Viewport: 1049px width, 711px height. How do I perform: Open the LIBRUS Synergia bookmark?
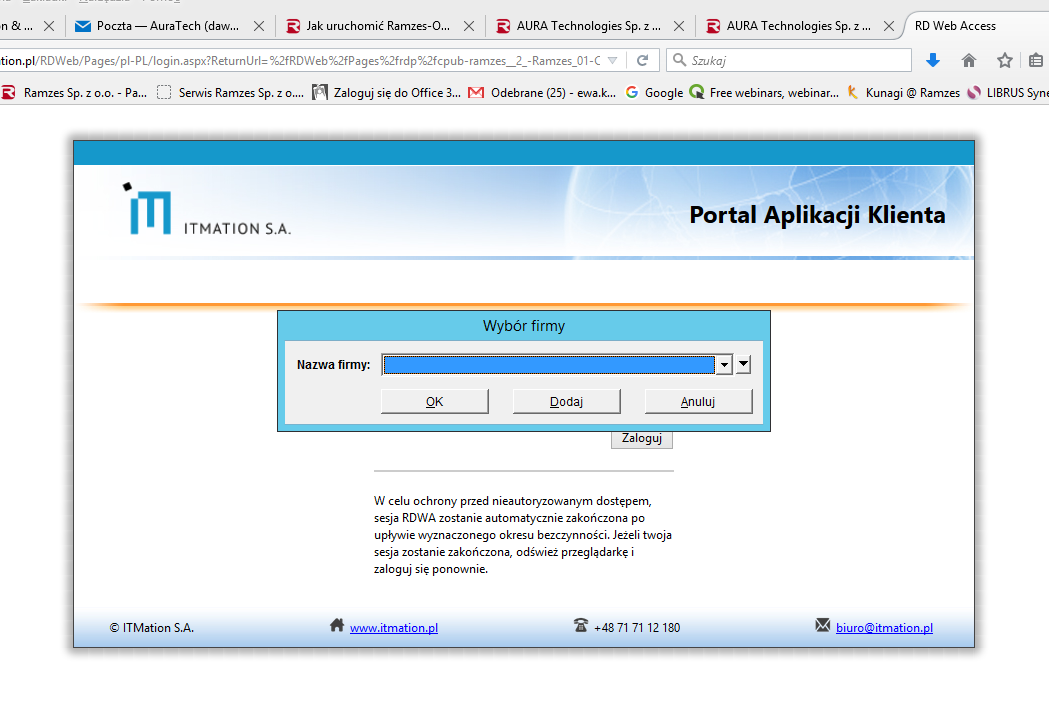click(x=1008, y=93)
